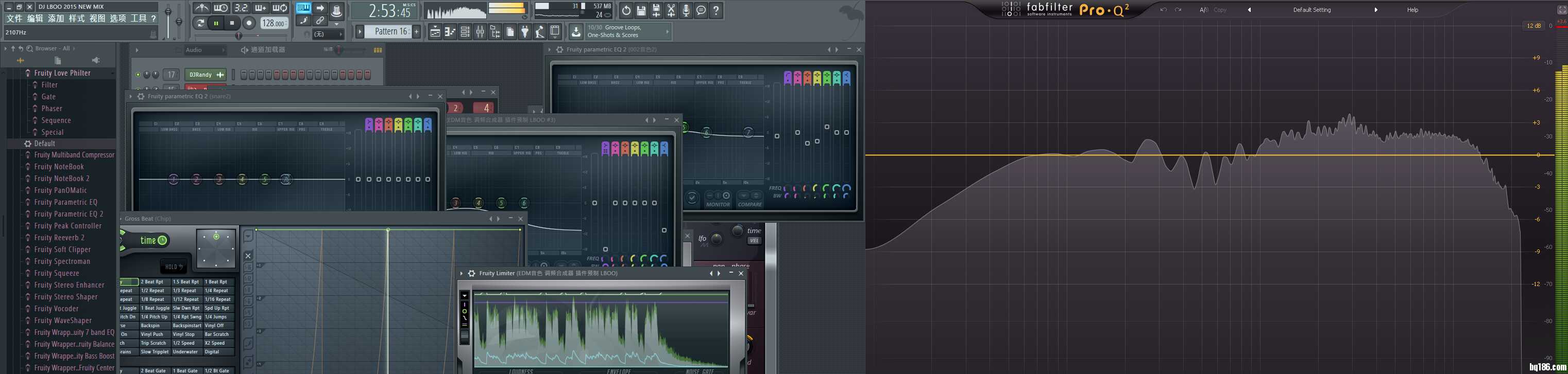Switch pattern/song mode button
Screen dimensions: 1568x374
click(200, 23)
